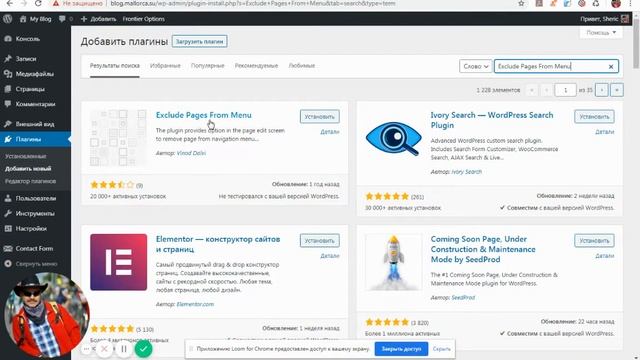Switch to the Любимые tab
The width and height of the screenshot is (640, 360).
coord(302,66)
